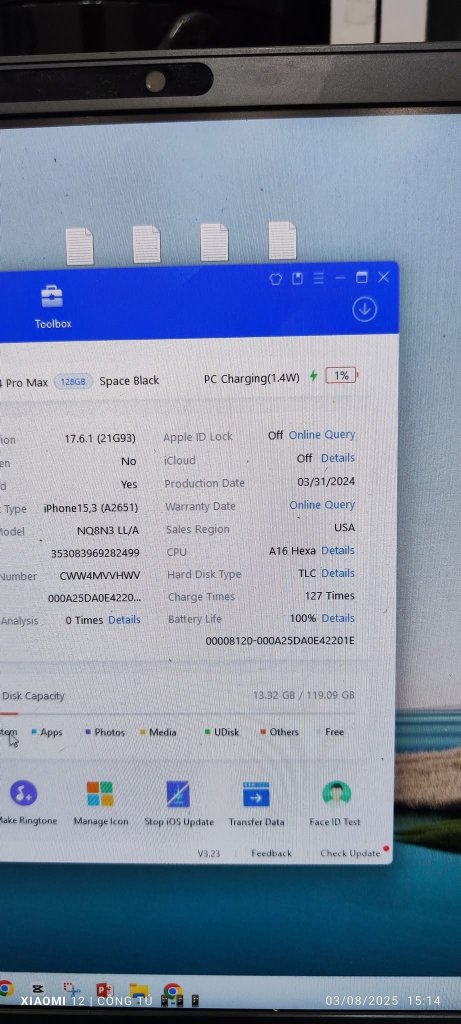The image size is (461, 1024).
Task: Open the Make Ringtone tool
Action: click(26, 803)
